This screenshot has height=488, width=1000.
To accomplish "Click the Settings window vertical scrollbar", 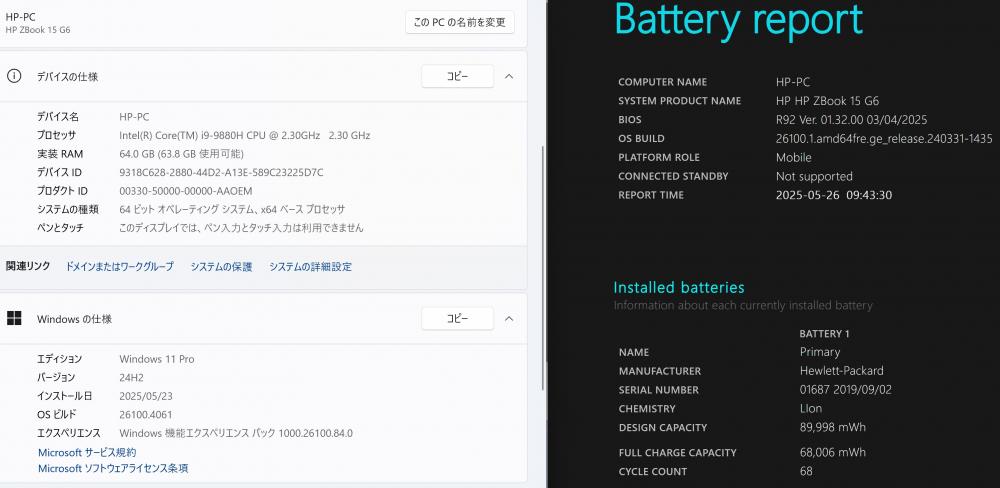I will tap(543, 268).
